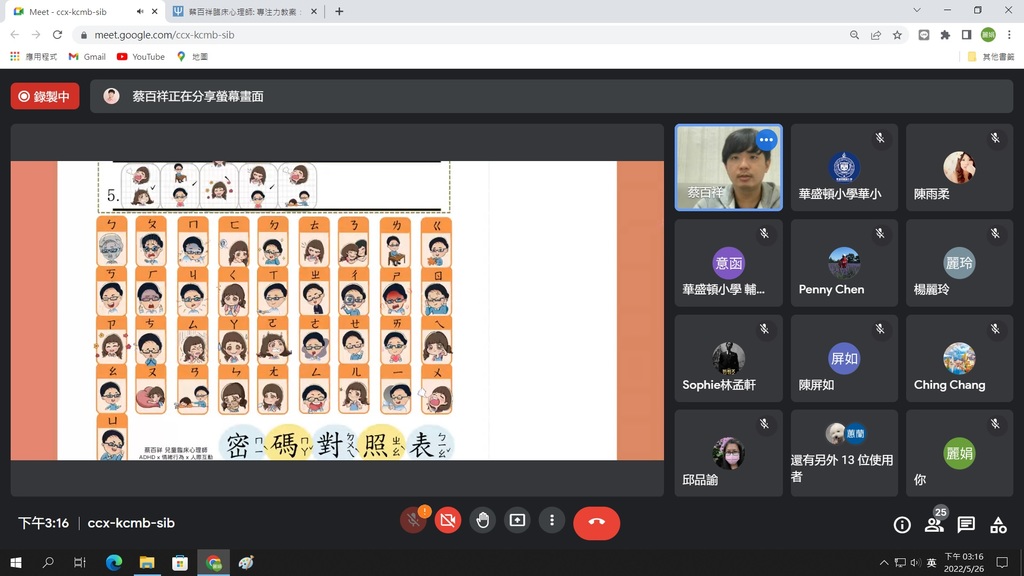Click your own tile labeled 你
Screen dimensions: 1024x576
[x=959, y=453]
